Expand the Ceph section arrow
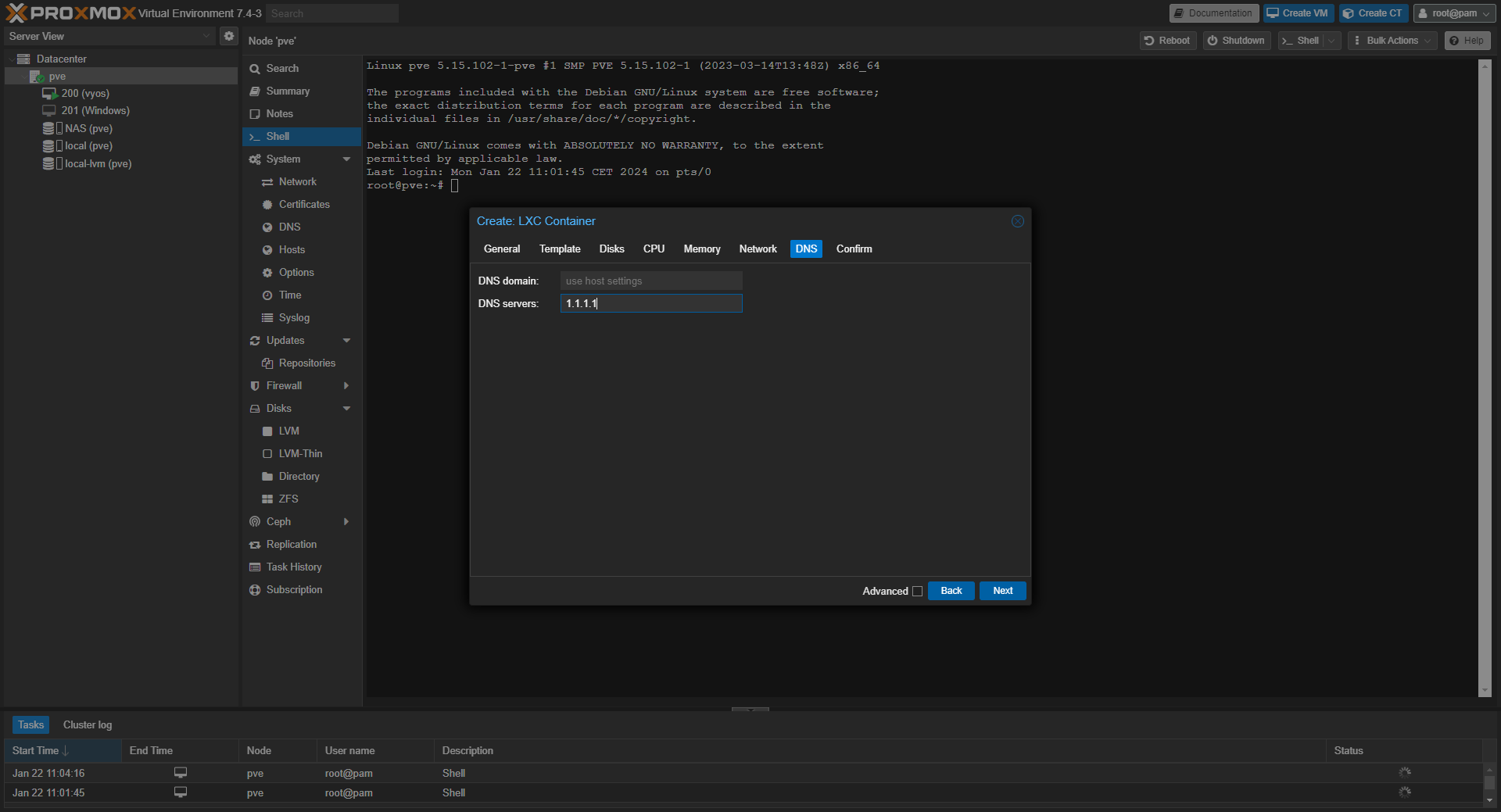The width and height of the screenshot is (1501, 812). click(x=346, y=521)
